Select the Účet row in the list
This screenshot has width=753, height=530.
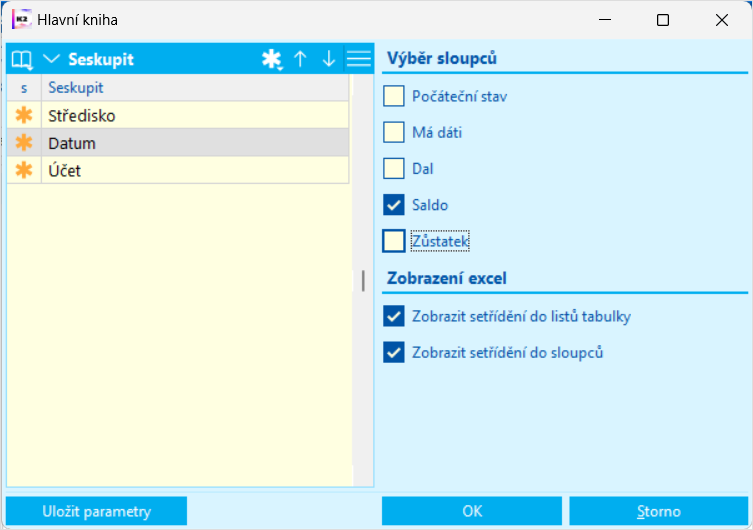(x=190, y=171)
